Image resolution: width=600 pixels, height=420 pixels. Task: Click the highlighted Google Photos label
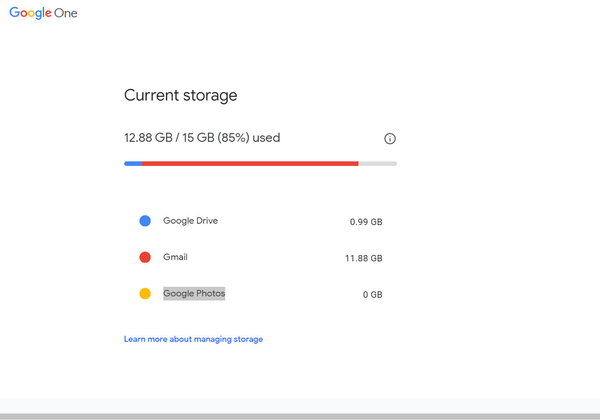[x=194, y=294]
